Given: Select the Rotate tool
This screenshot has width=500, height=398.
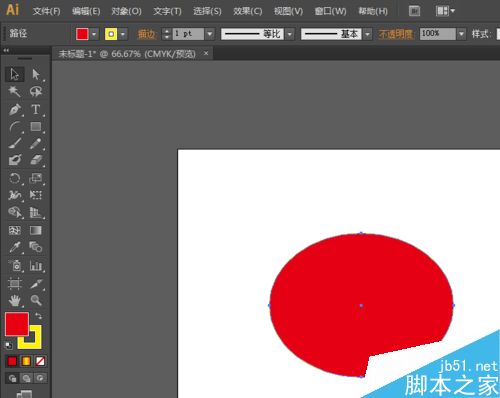Looking at the screenshot, I should [x=15, y=178].
